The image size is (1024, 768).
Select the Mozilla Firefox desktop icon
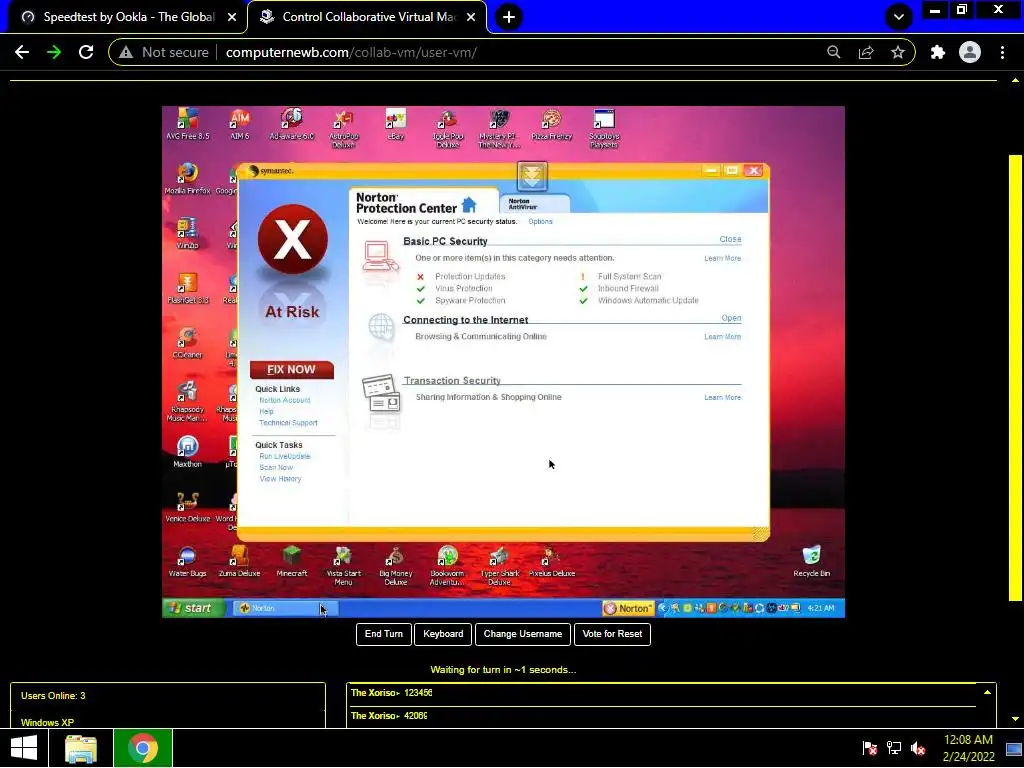point(187,179)
